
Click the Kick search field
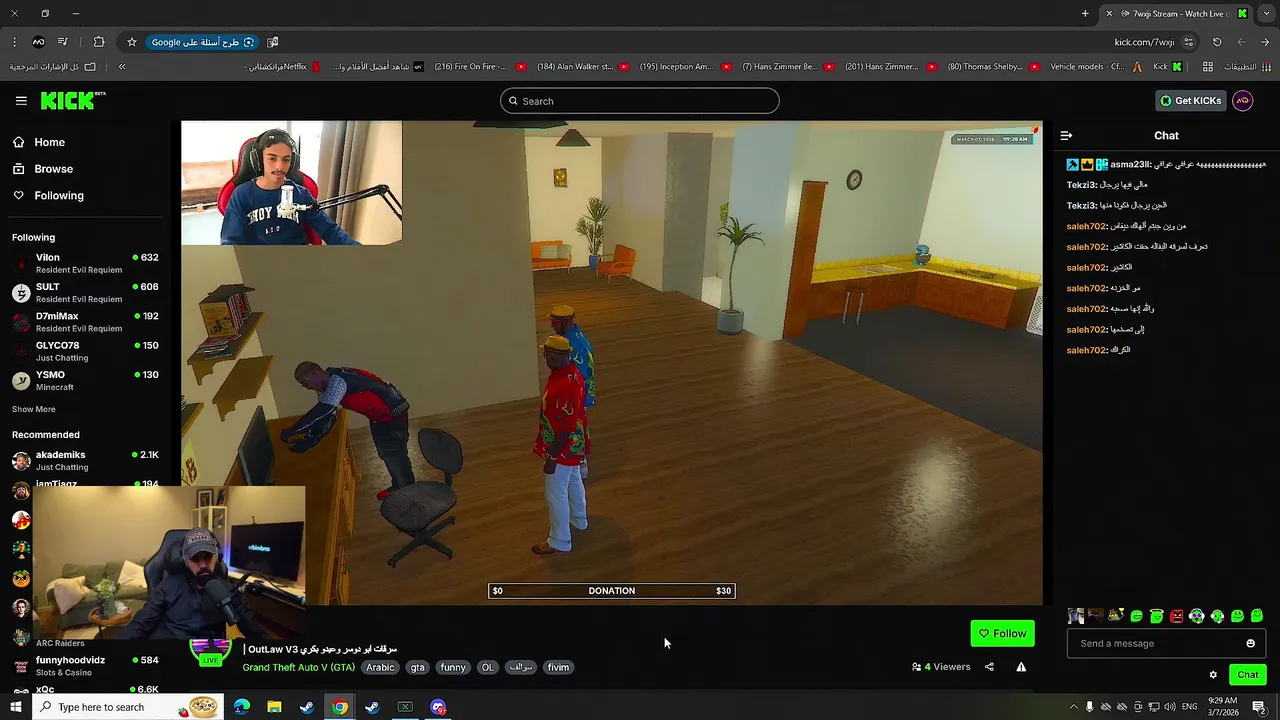click(640, 101)
